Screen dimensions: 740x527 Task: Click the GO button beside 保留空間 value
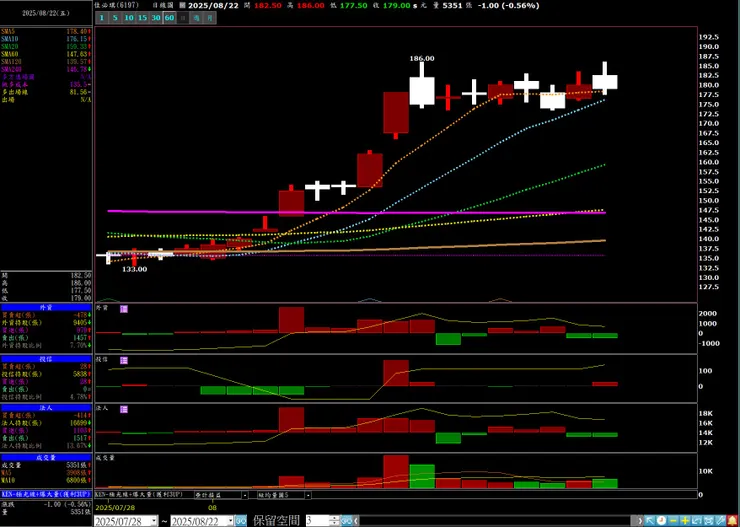coord(345,521)
